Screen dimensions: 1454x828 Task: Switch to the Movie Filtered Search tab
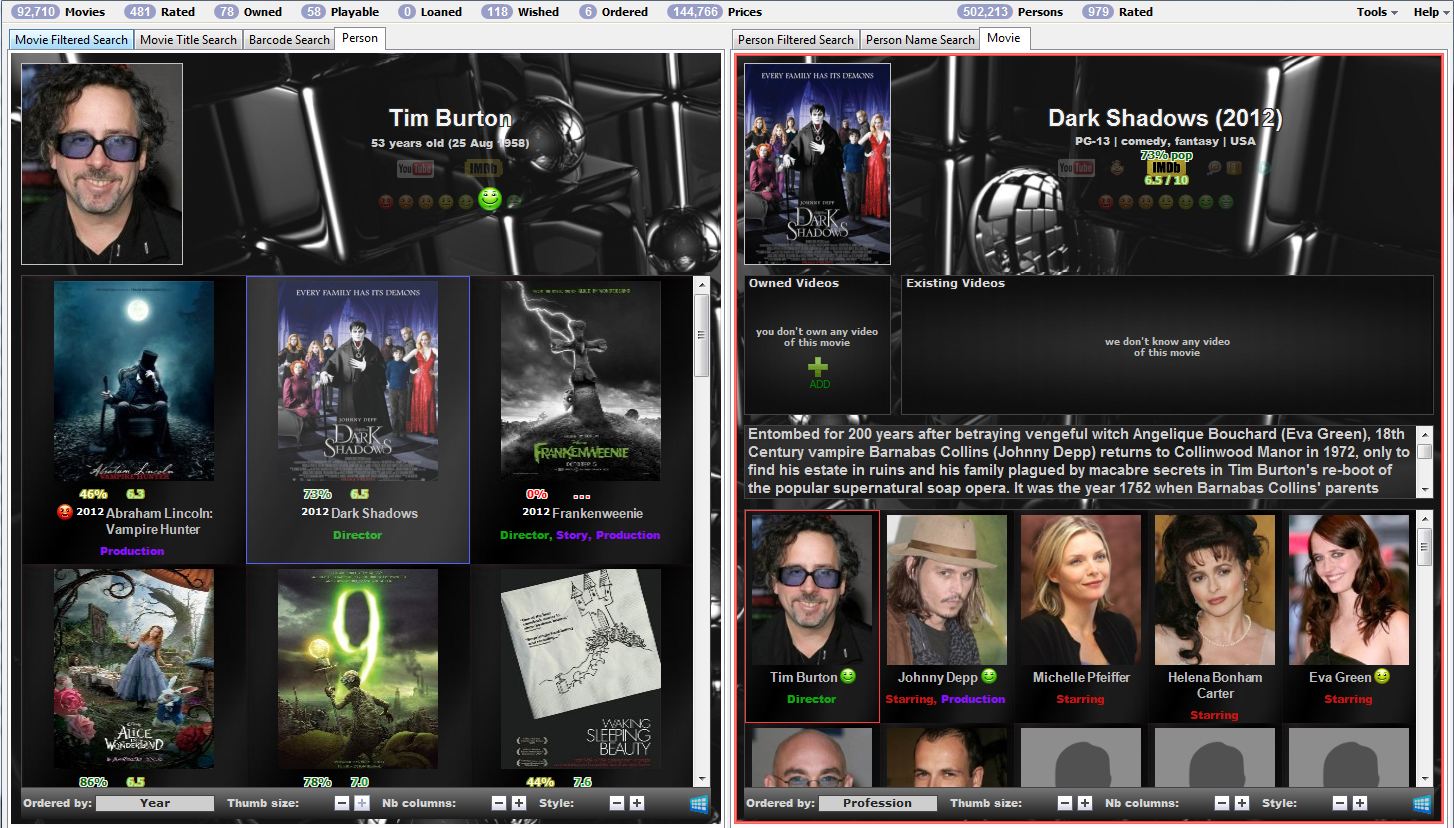click(71, 40)
